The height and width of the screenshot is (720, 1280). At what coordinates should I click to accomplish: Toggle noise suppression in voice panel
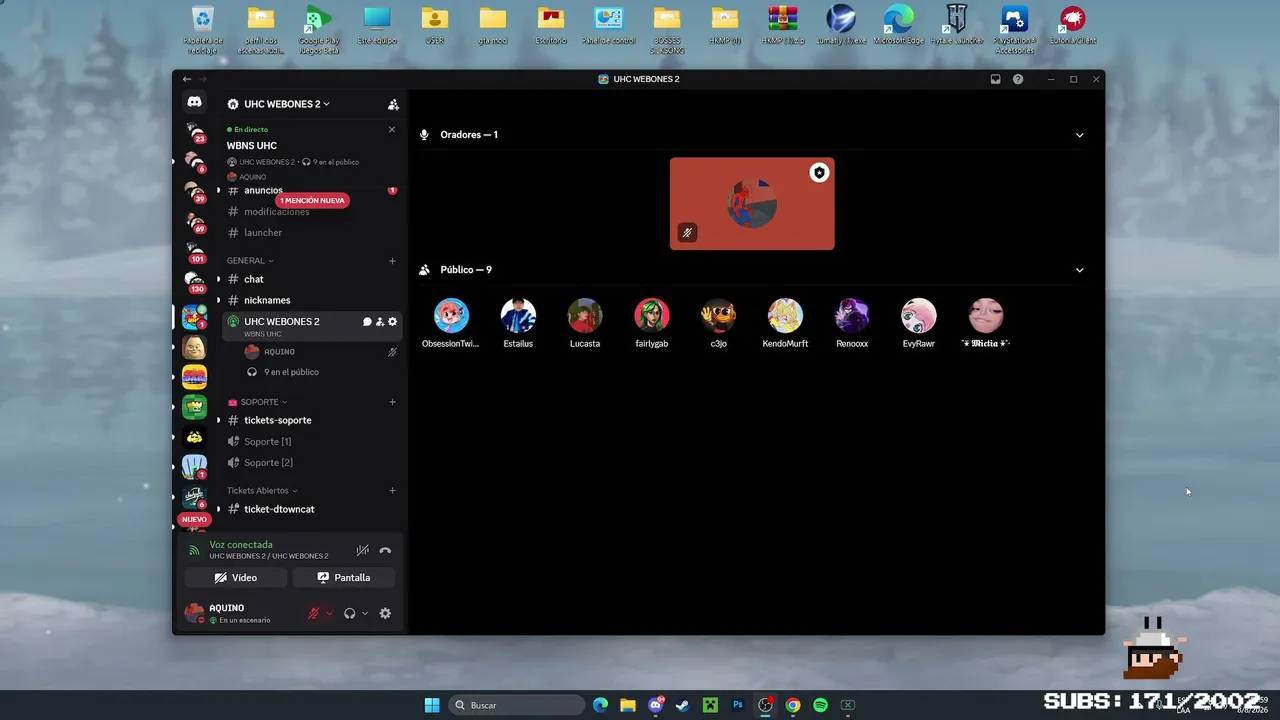362,550
